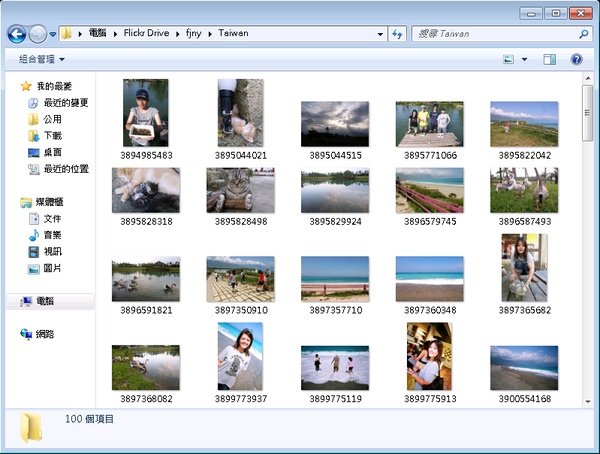Image resolution: width=600 pixels, height=454 pixels.
Task: Select pond geese photo 3896591821
Action: click(x=146, y=279)
